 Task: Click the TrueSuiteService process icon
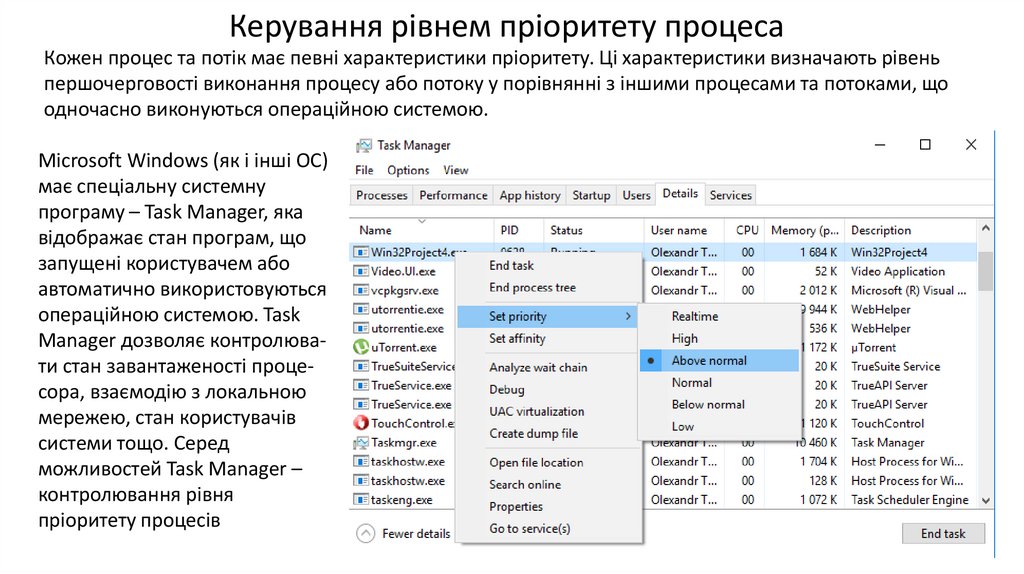pos(360,366)
